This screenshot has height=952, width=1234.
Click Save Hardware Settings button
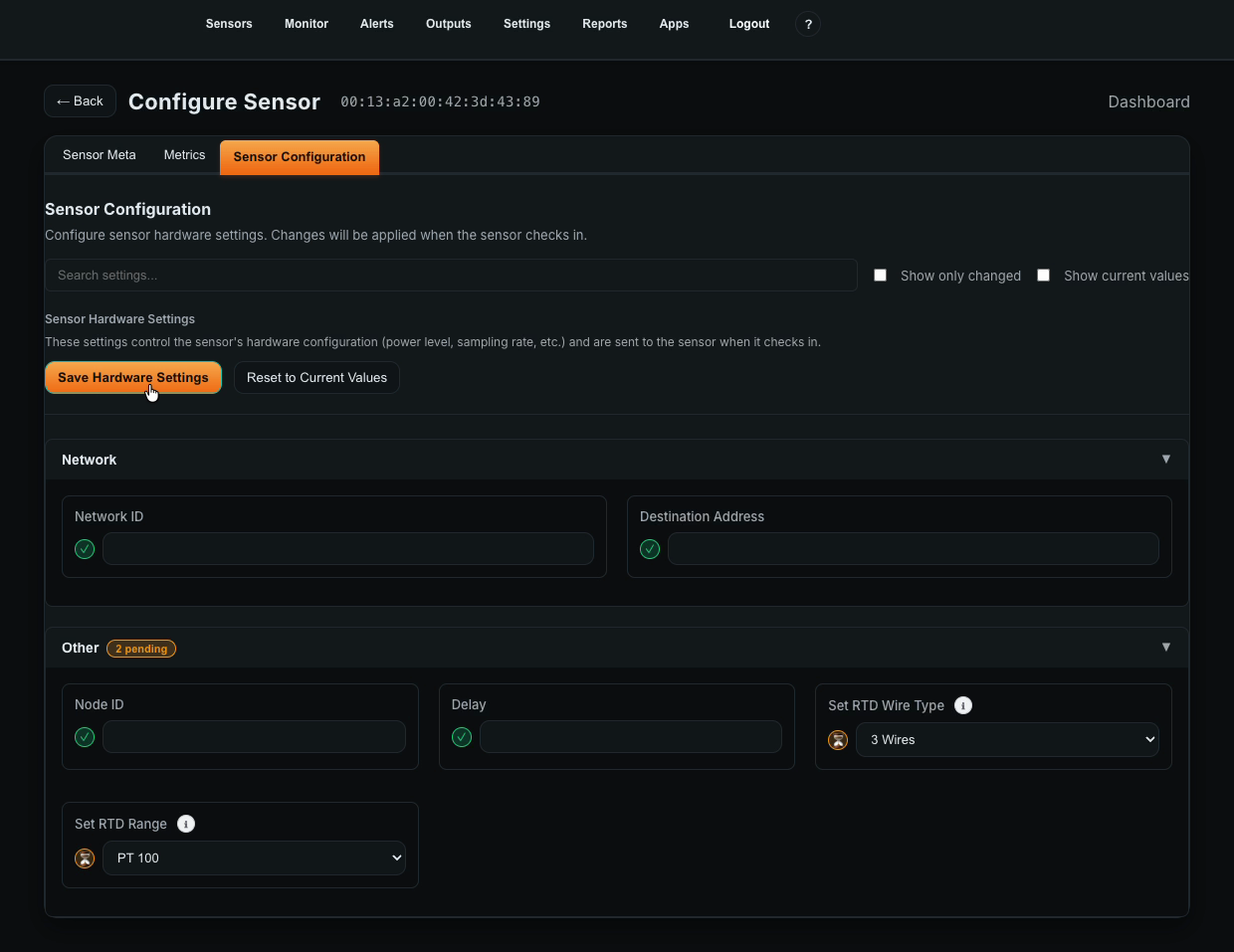pyautogui.click(x=133, y=378)
